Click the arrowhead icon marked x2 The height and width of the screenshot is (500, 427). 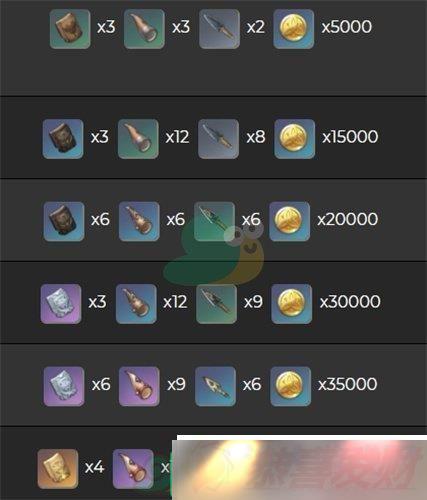[219, 29]
